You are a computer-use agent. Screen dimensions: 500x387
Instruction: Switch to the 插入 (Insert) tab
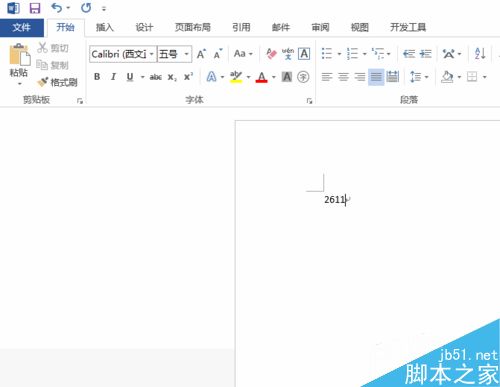tap(105, 27)
